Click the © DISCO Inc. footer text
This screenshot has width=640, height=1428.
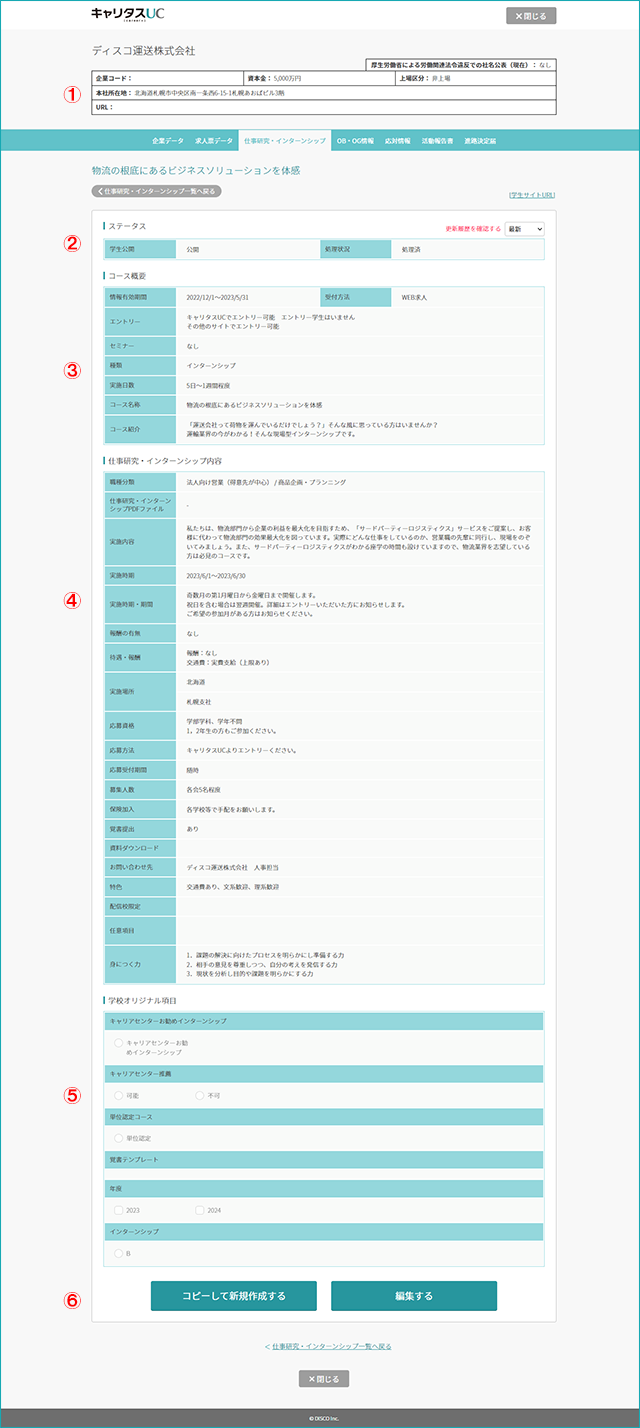click(324, 1418)
